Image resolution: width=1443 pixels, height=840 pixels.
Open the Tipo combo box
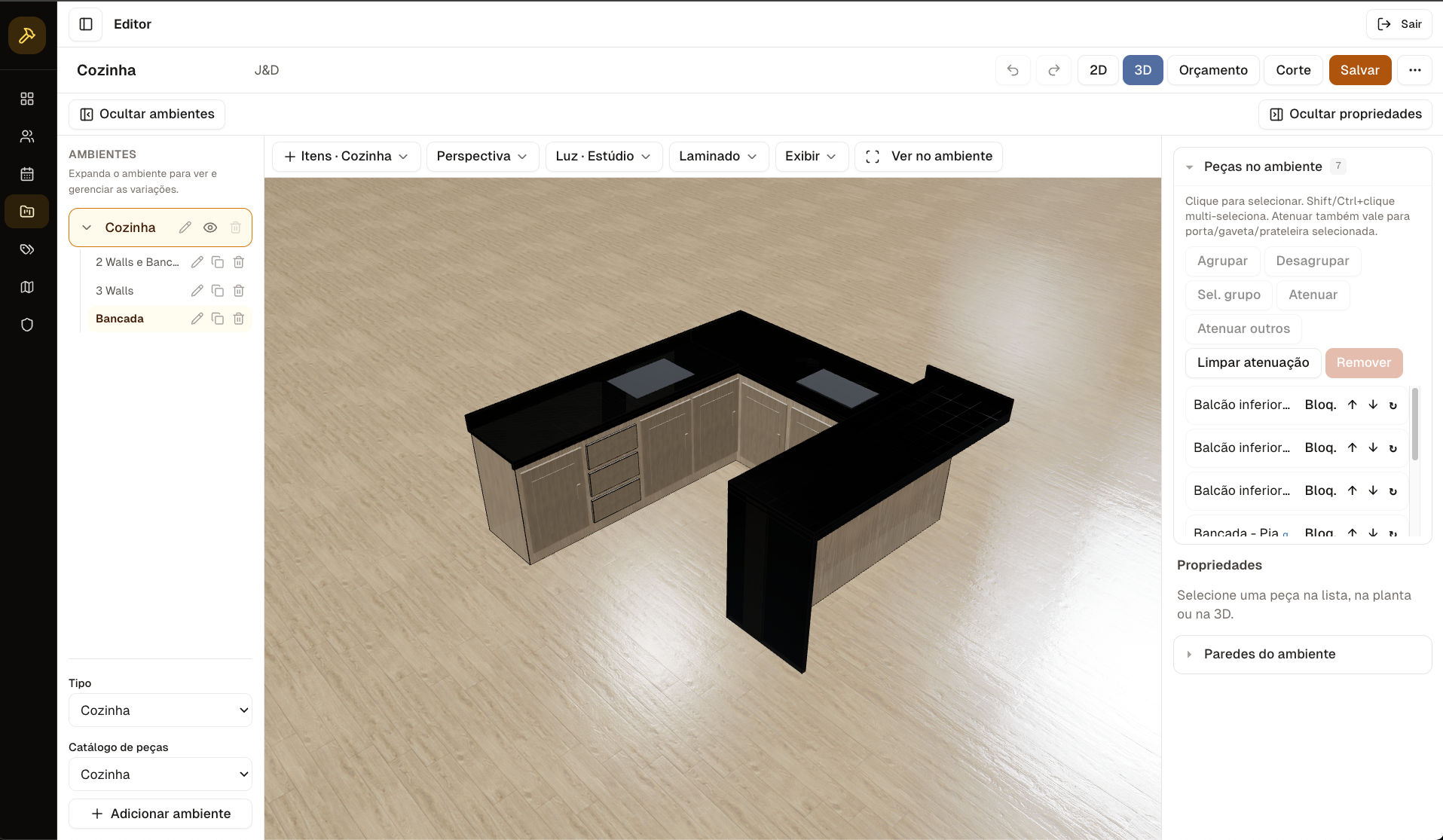coord(161,710)
